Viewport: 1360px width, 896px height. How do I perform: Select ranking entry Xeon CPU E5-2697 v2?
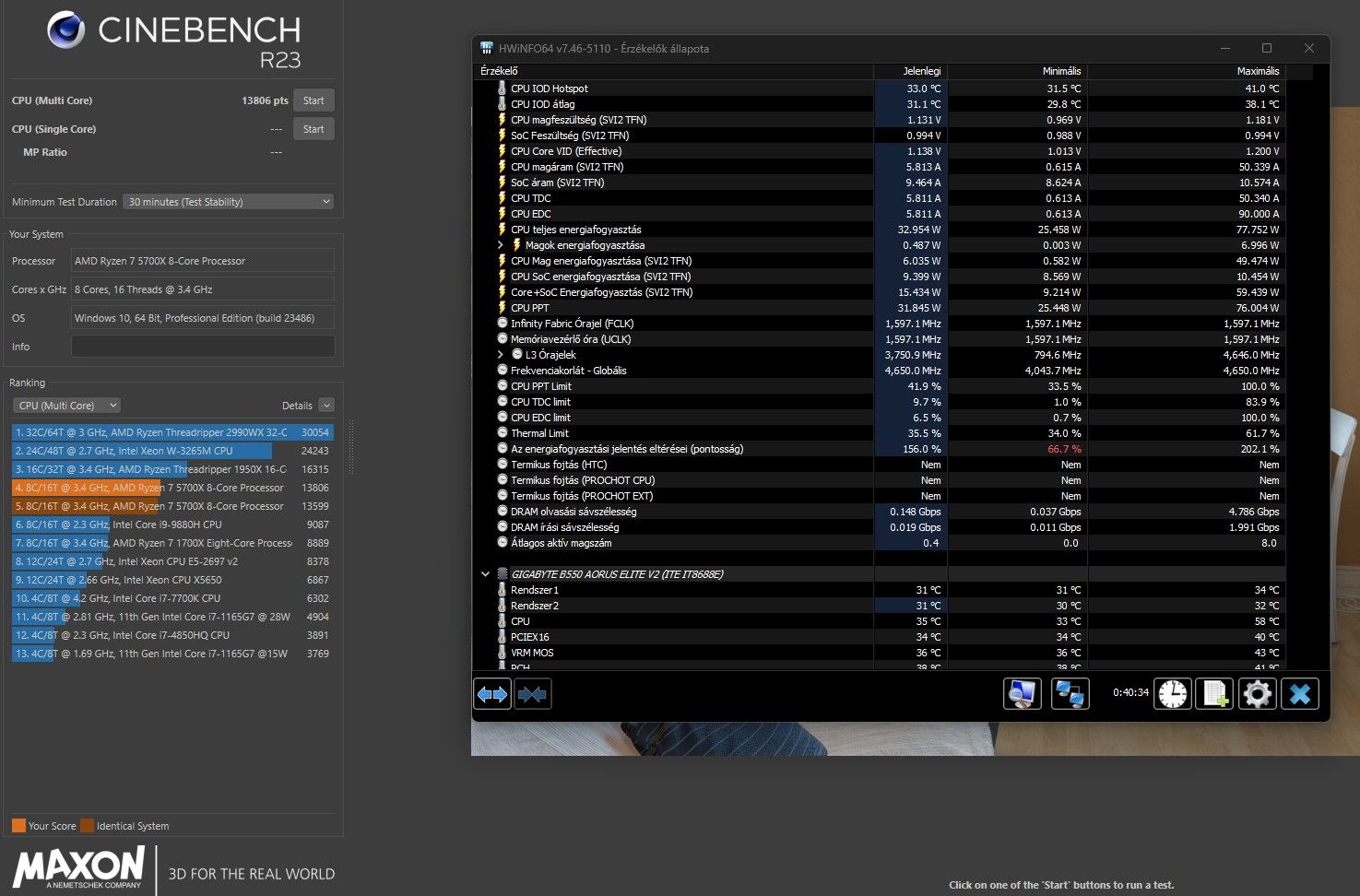(172, 561)
